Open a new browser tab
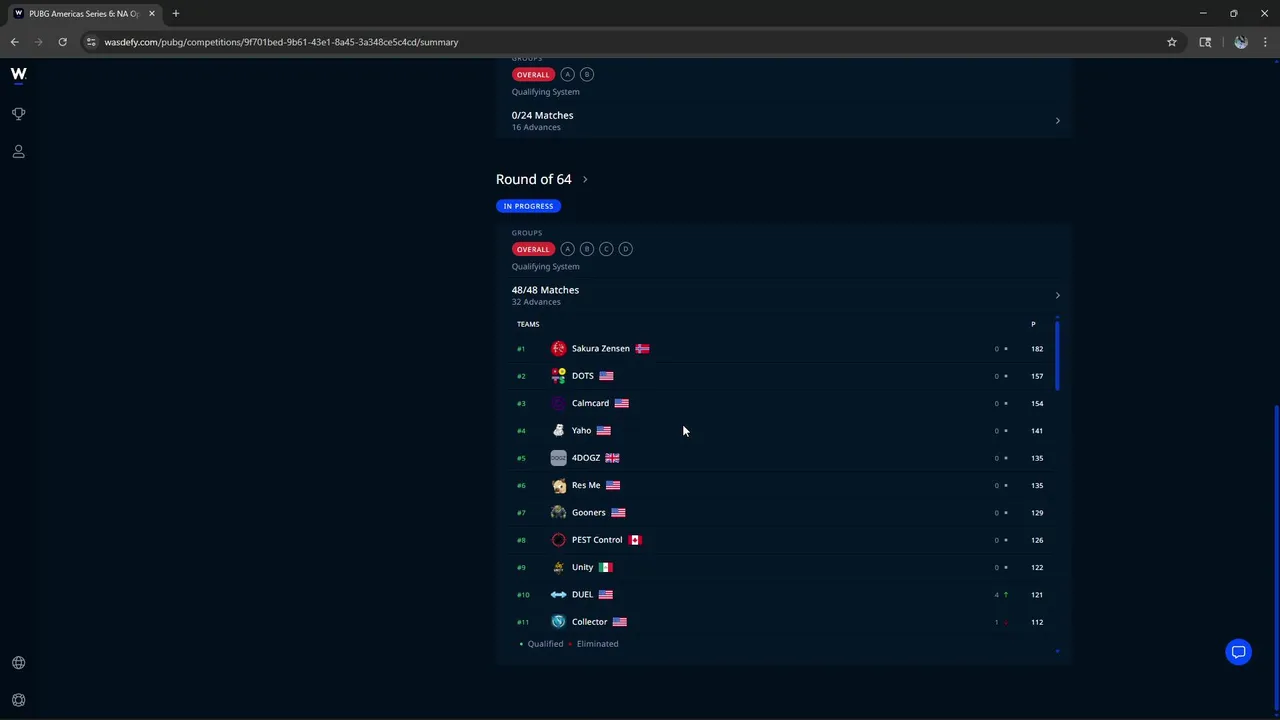The image size is (1280, 720). tap(176, 14)
